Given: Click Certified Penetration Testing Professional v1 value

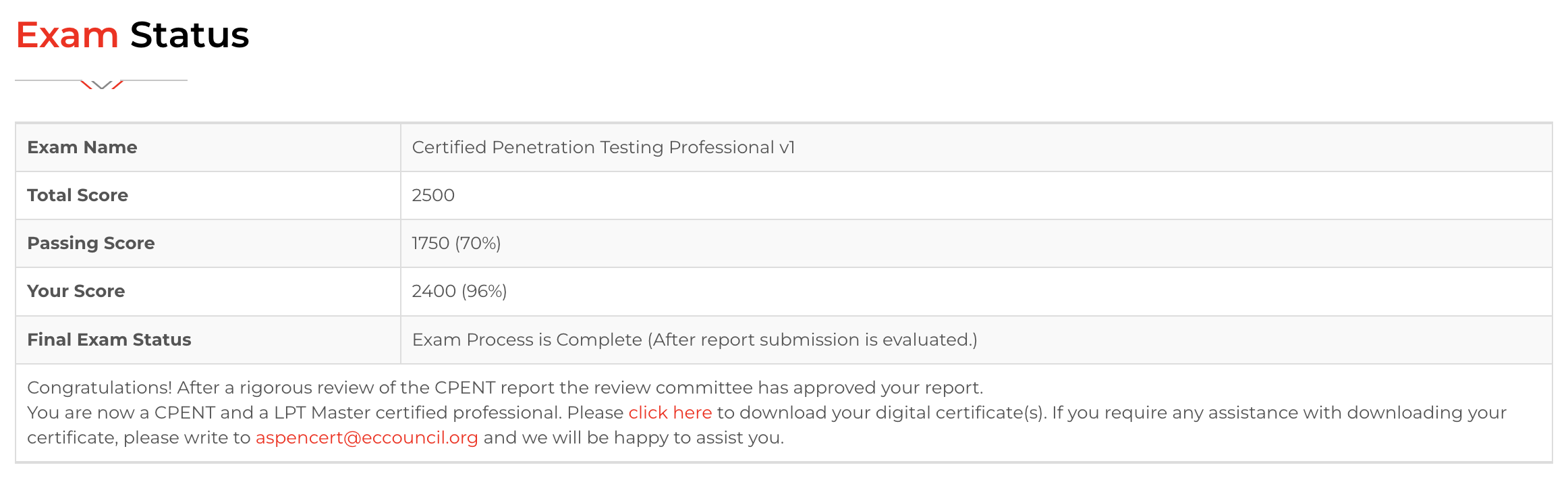Looking at the screenshot, I should tap(603, 147).
